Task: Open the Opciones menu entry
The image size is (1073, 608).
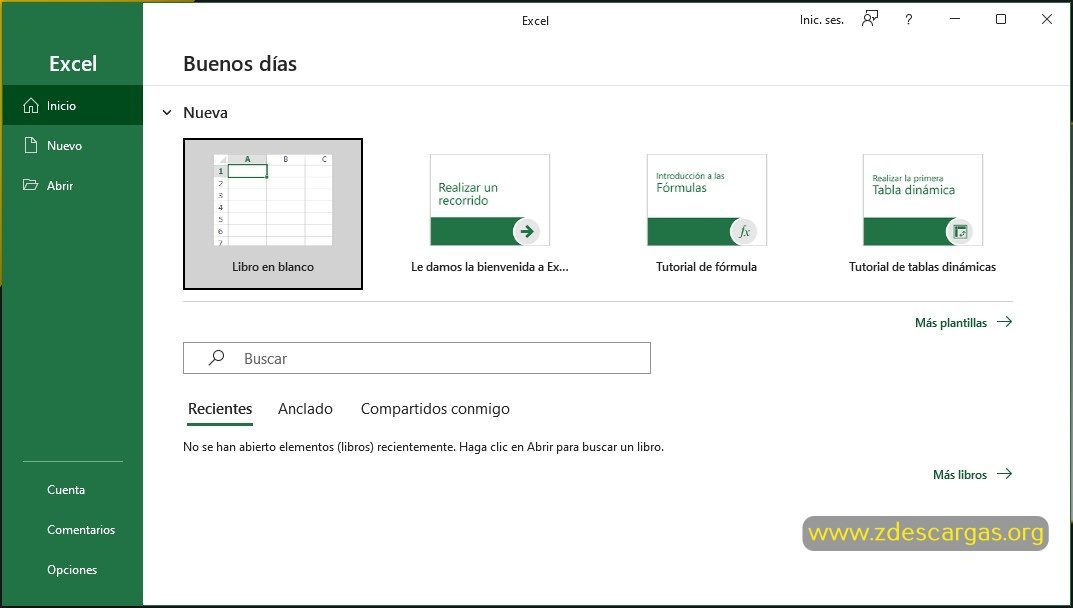Action: click(x=72, y=569)
